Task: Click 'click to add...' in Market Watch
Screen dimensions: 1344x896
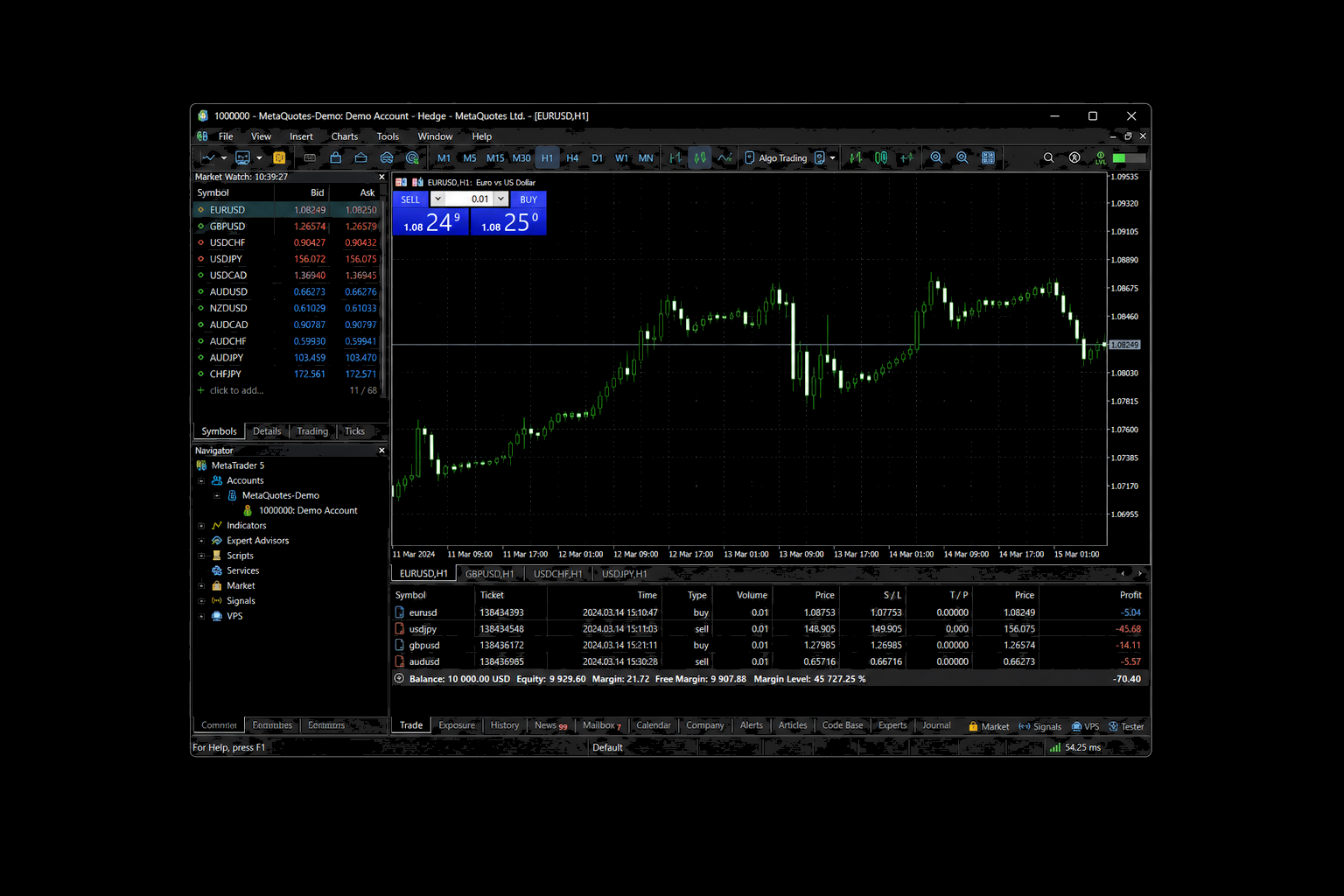Action: [x=236, y=390]
